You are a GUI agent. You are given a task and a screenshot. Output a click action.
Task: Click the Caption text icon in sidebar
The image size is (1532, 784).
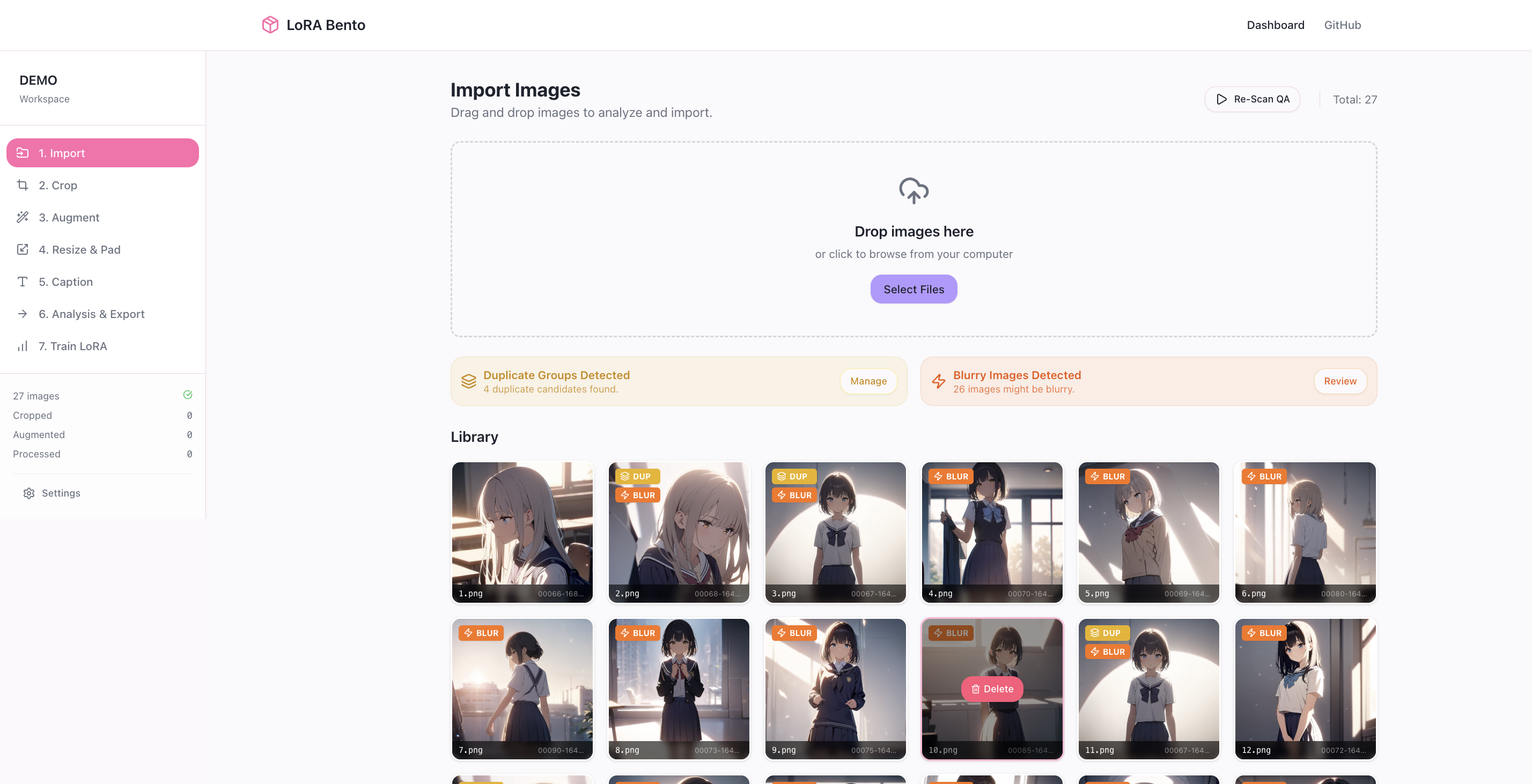tap(23, 281)
